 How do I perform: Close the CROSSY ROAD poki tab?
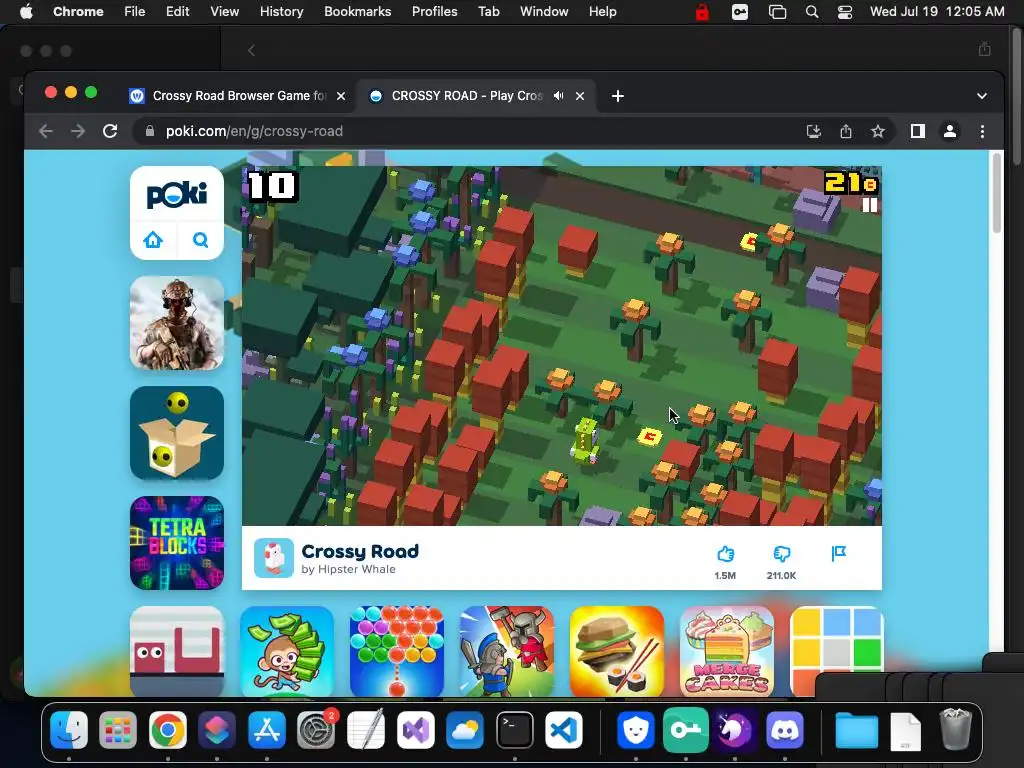point(580,96)
